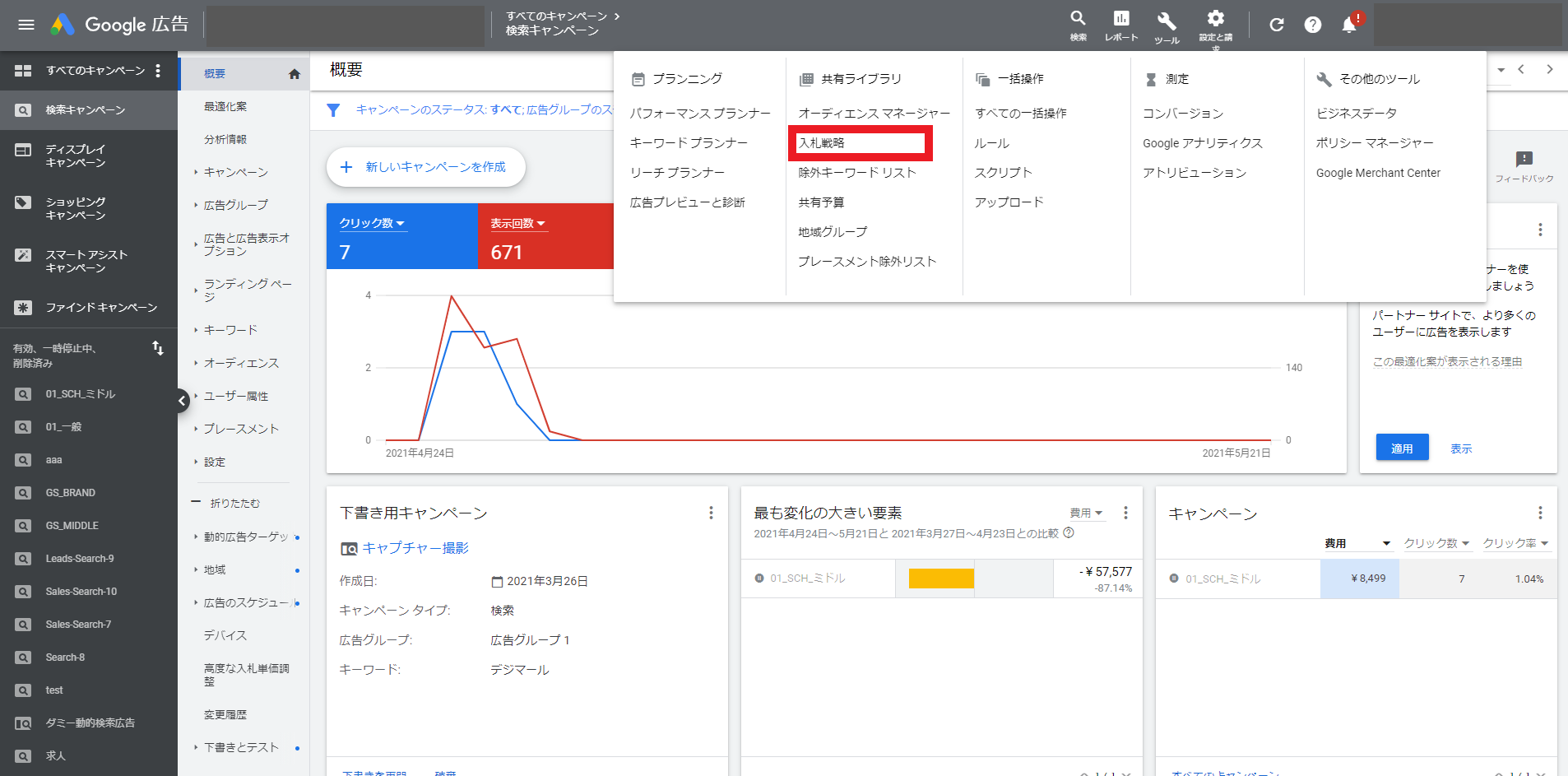Open the クリック率 column dropdown
The height and width of the screenshot is (776, 1568).
[1515, 543]
